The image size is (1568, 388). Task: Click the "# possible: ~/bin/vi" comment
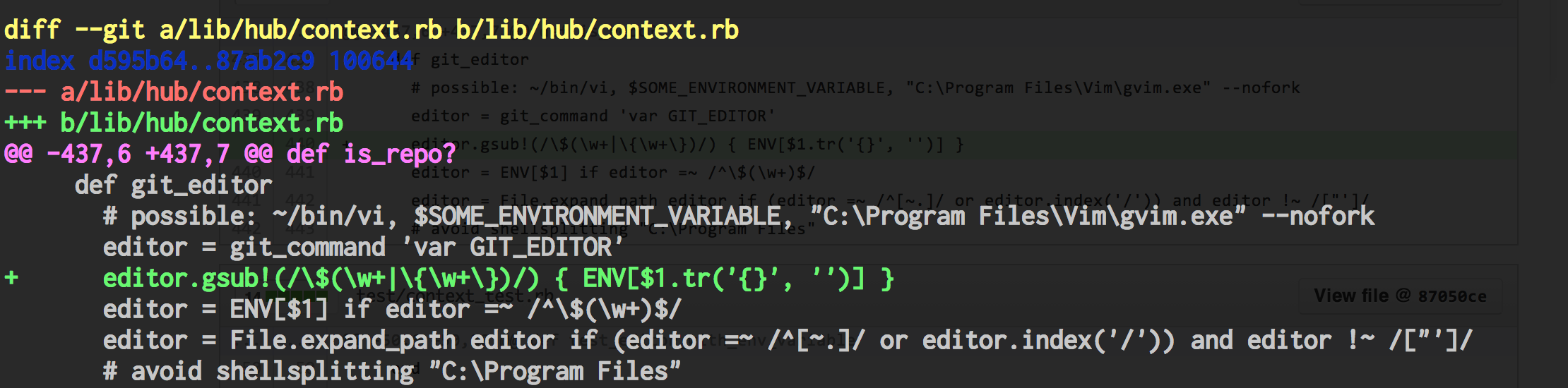point(247,216)
